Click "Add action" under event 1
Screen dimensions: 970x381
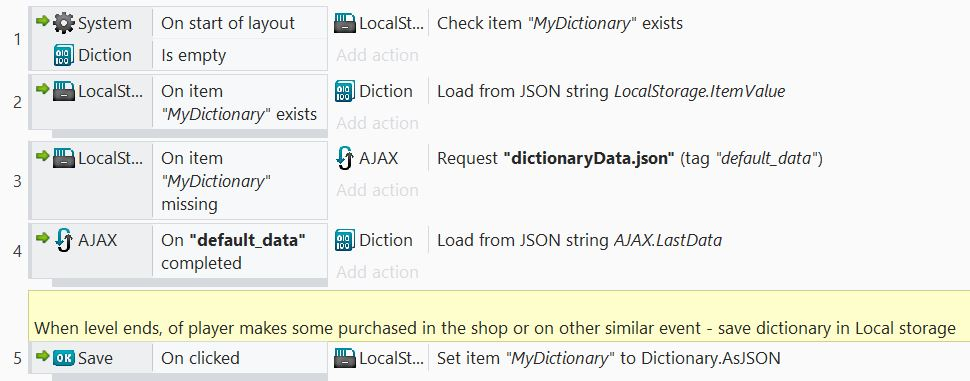click(x=377, y=55)
